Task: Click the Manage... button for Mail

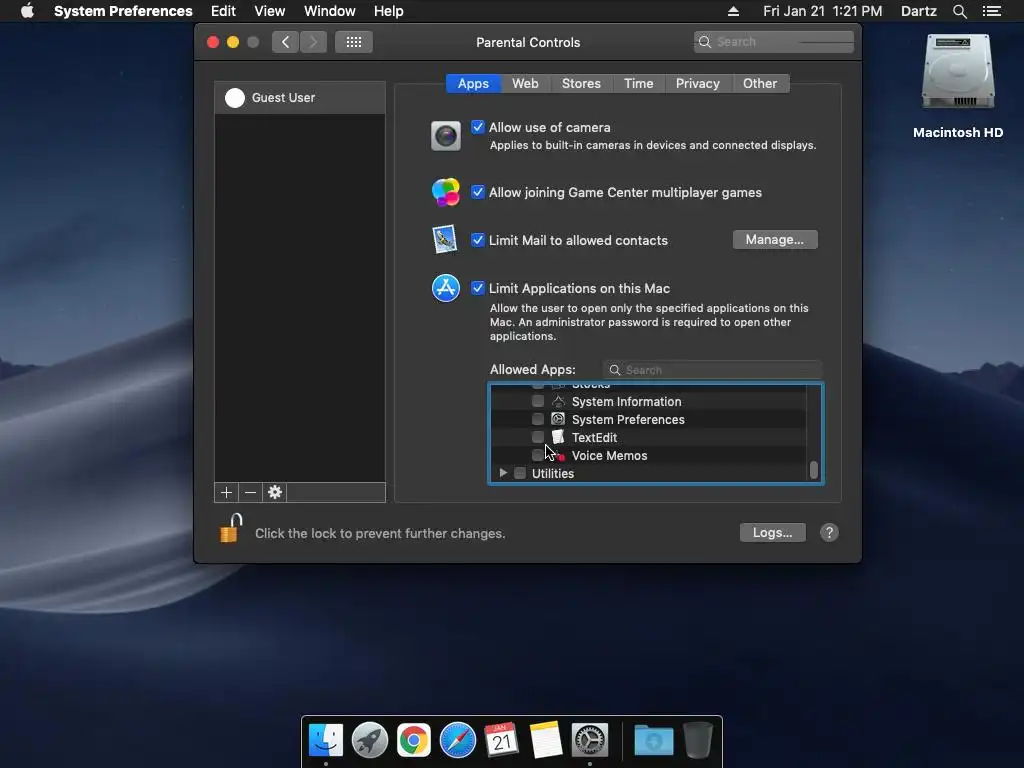Action: tap(775, 240)
